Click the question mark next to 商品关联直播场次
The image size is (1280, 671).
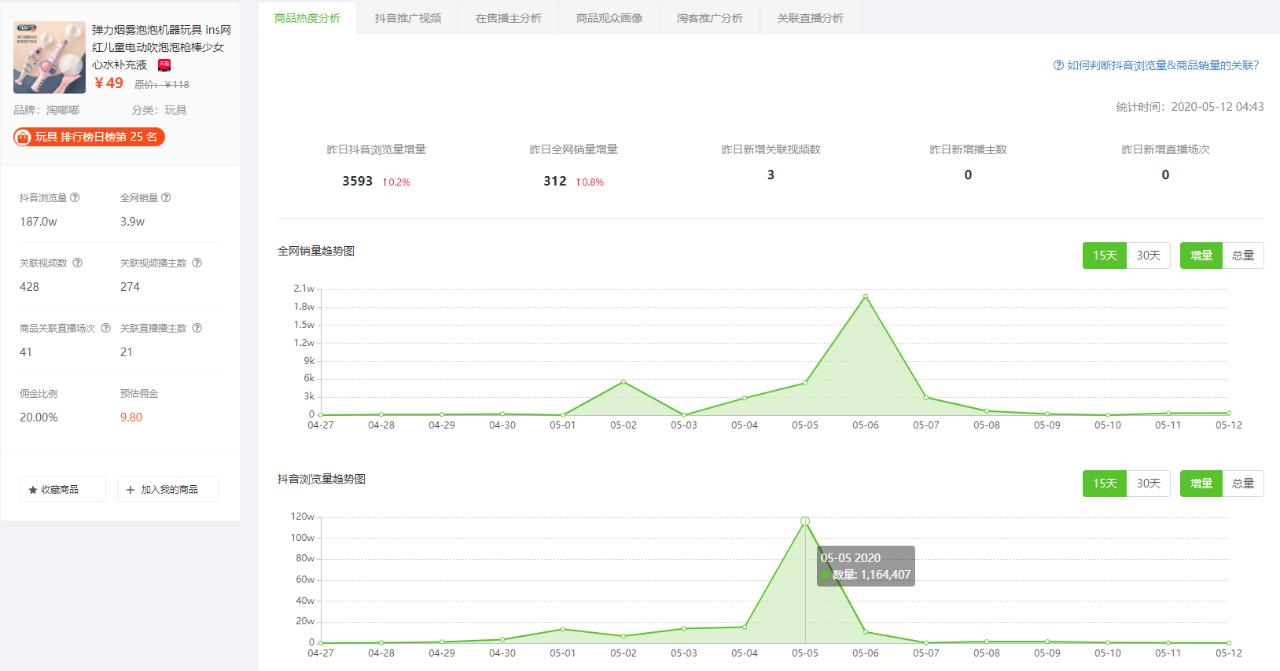(105, 327)
